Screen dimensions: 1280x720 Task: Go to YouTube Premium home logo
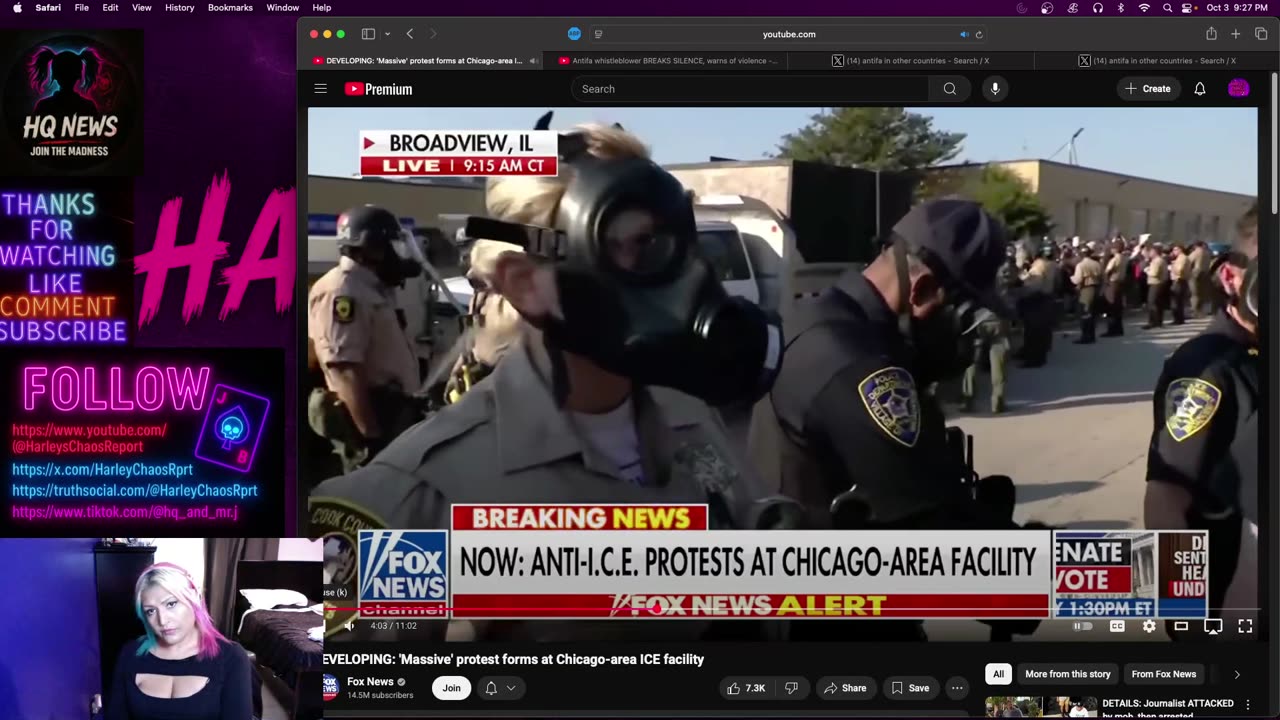click(378, 89)
